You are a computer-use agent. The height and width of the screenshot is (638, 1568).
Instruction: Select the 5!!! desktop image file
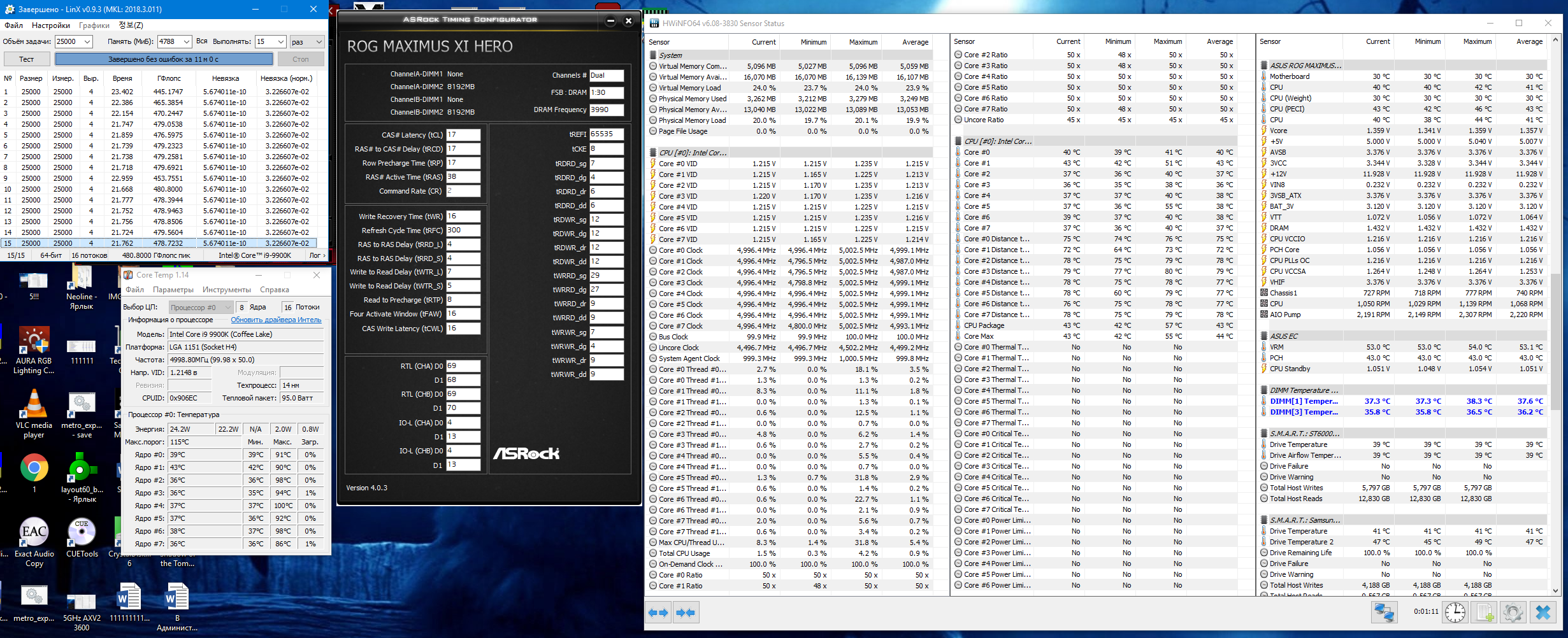click(x=34, y=286)
